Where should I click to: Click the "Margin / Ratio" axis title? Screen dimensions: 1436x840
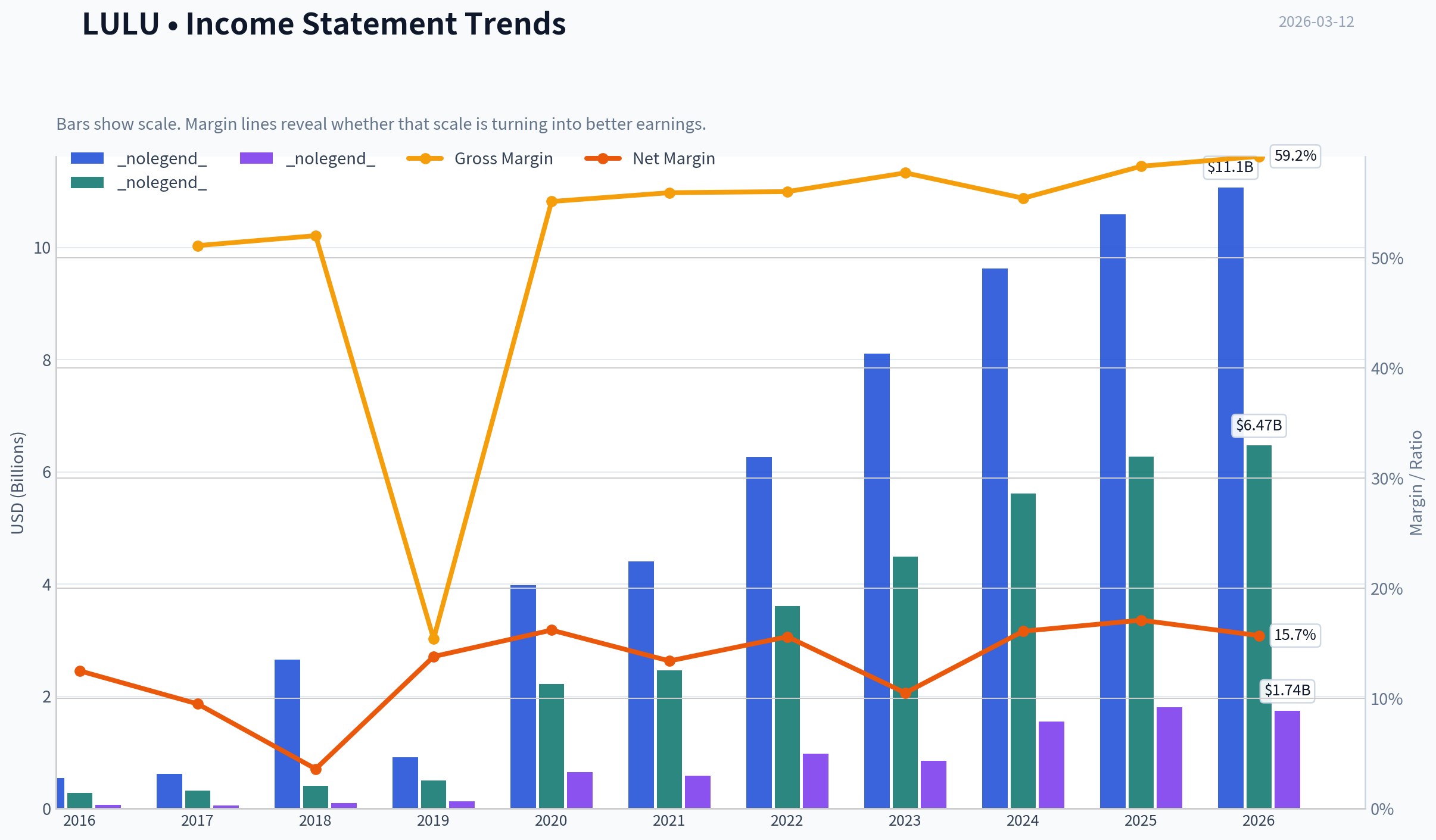[x=1416, y=483]
